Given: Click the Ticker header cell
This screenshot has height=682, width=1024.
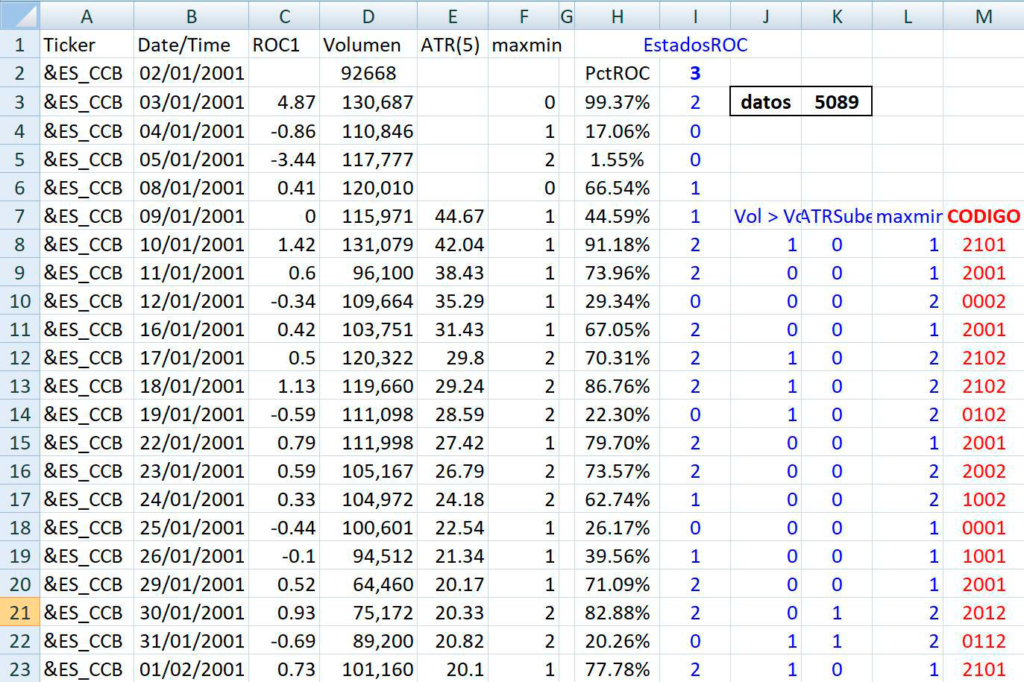Looking at the screenshot, I should tap(87, 45).
